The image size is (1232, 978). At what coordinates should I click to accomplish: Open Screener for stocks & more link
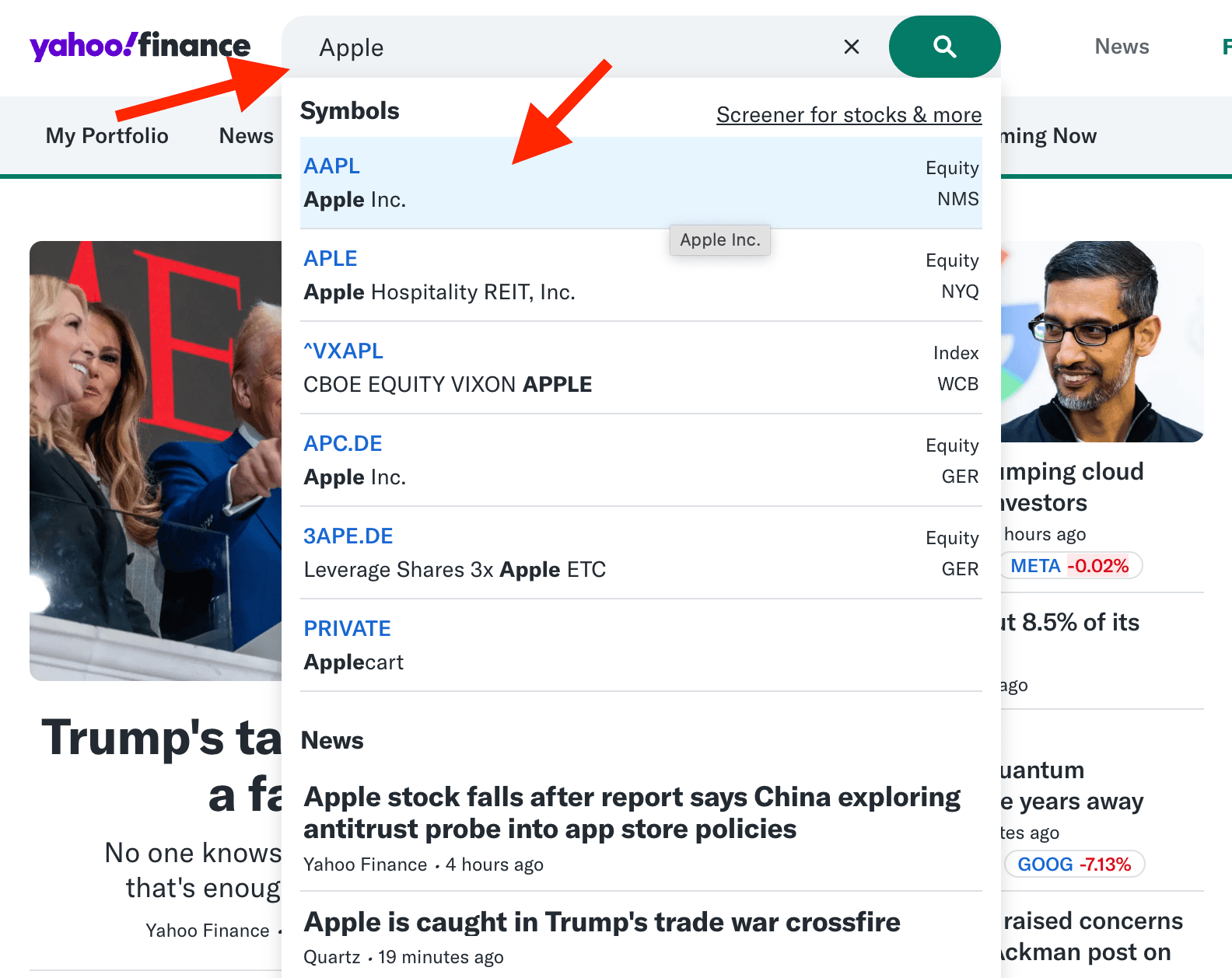[849, 115]
